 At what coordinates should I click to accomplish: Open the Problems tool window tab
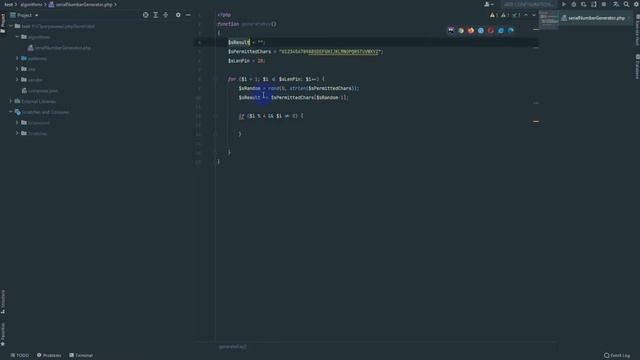pyautogui.click(x=49, y=356)
